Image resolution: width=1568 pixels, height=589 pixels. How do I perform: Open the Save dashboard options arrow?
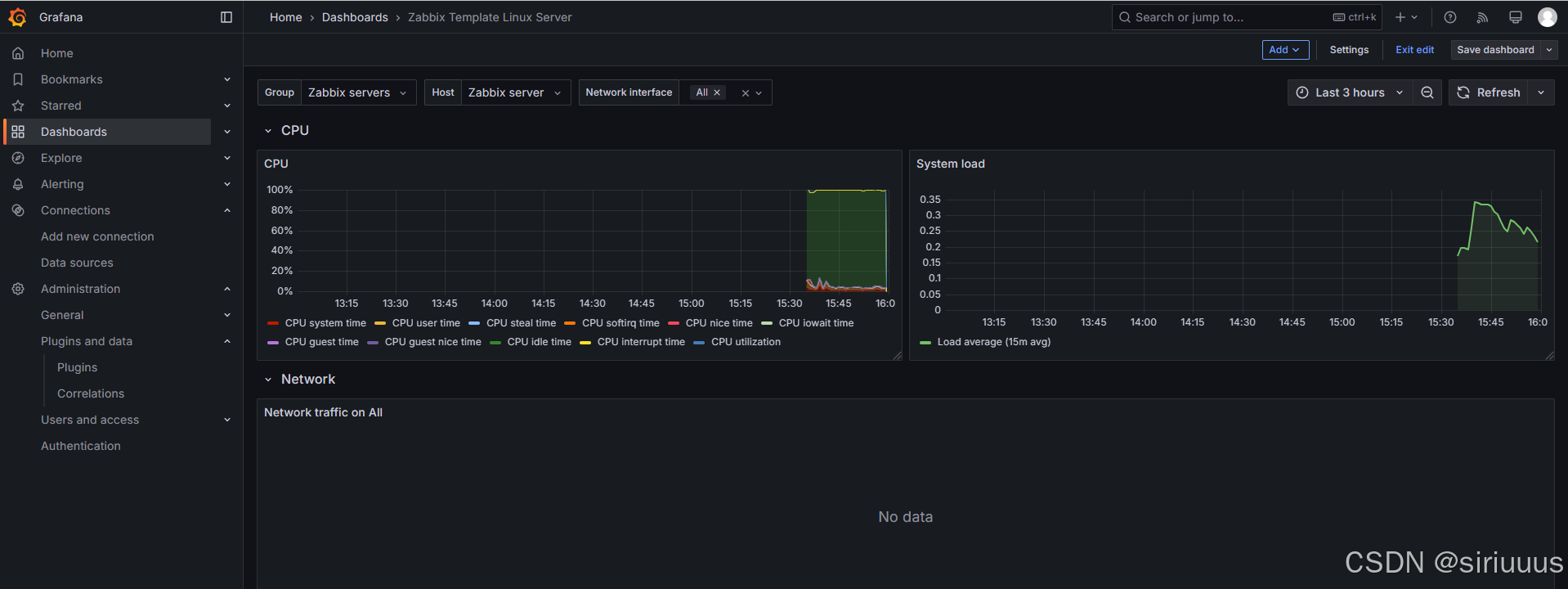1549,50
